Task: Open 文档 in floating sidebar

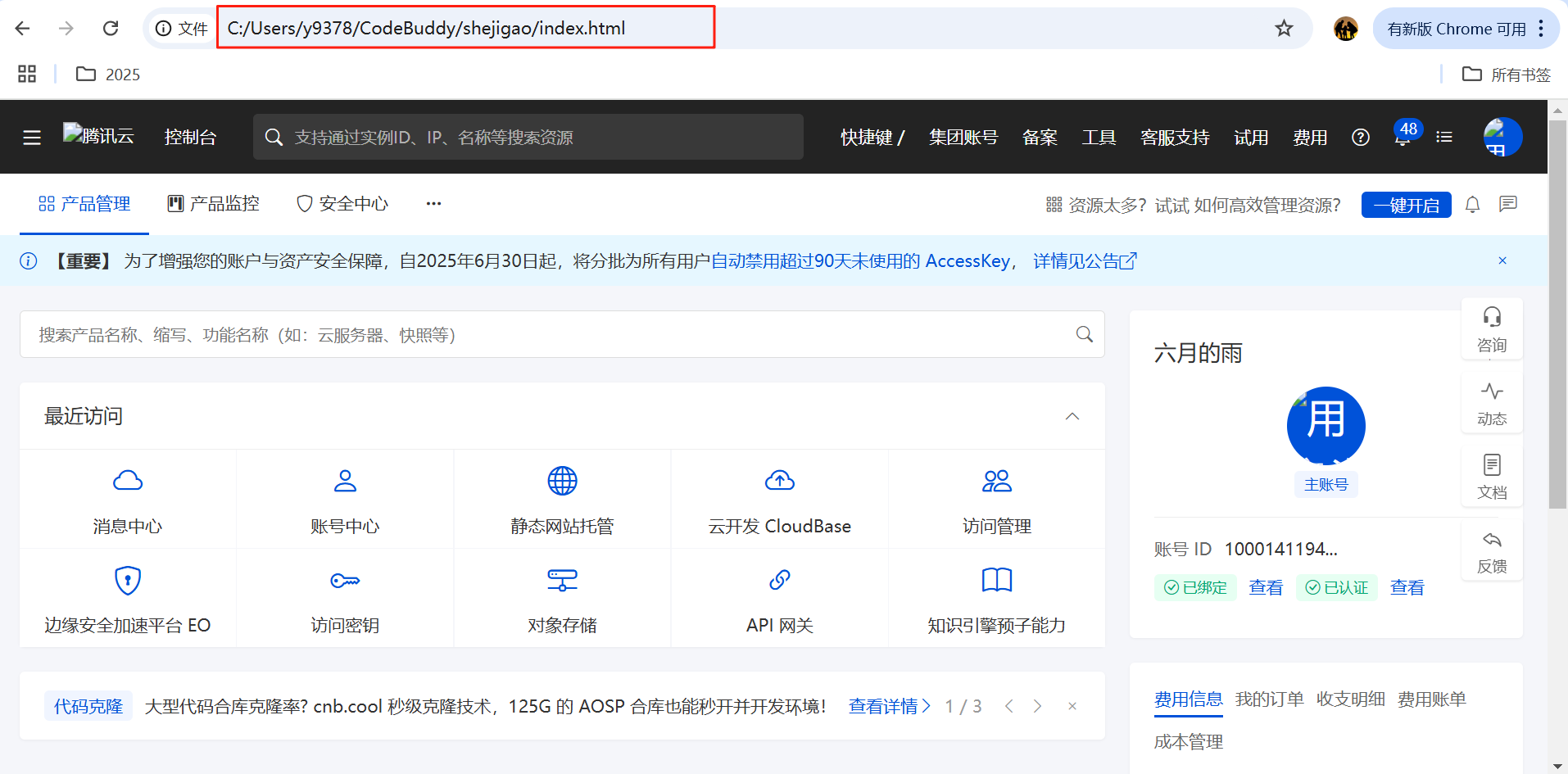Action: [x=1492, y=477]
